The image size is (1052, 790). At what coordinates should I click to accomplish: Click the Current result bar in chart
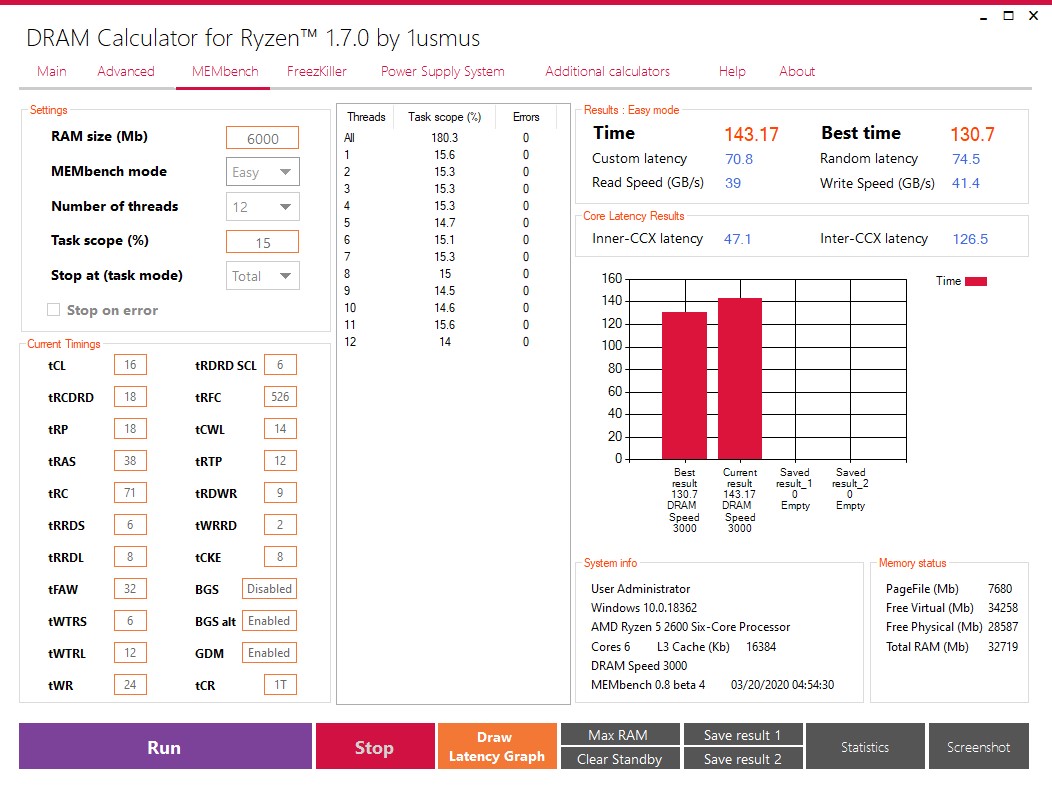point(740,379)
